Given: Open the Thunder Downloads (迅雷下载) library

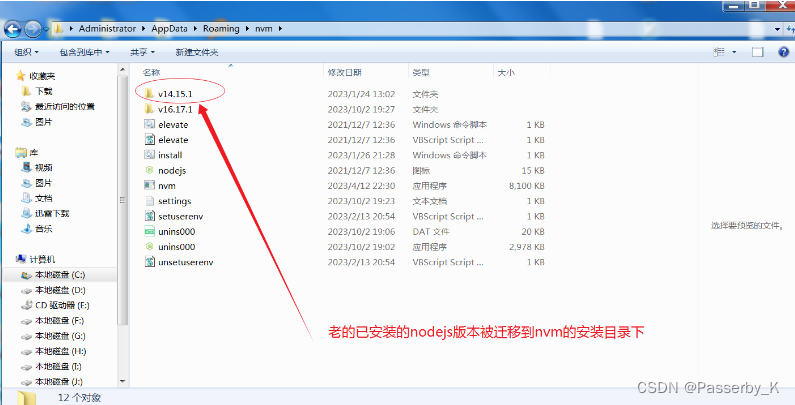Looking at the screenshot, I should click(52, 213).
